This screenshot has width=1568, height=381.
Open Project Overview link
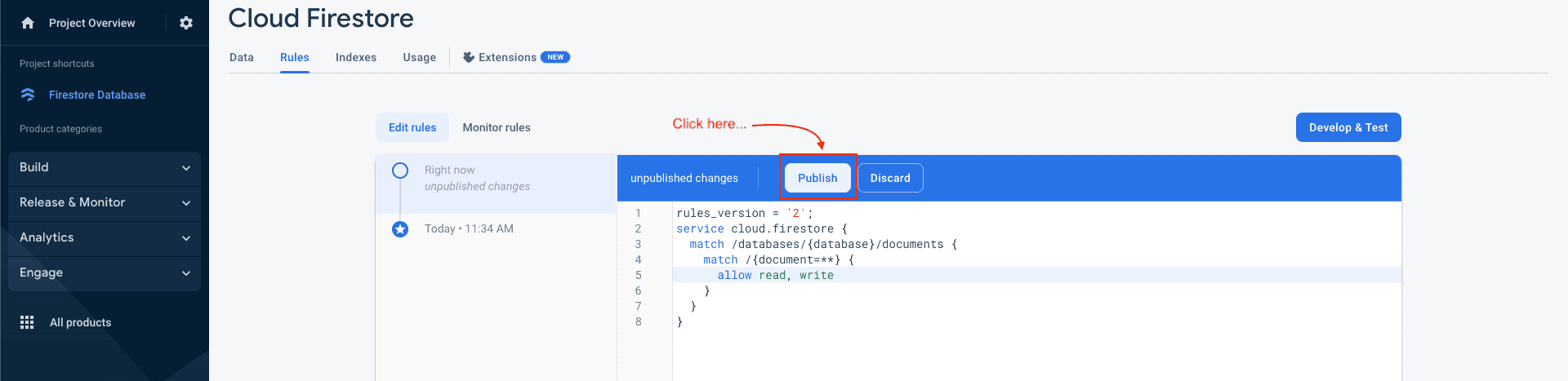pyautogui.click(x=92, y=23)
